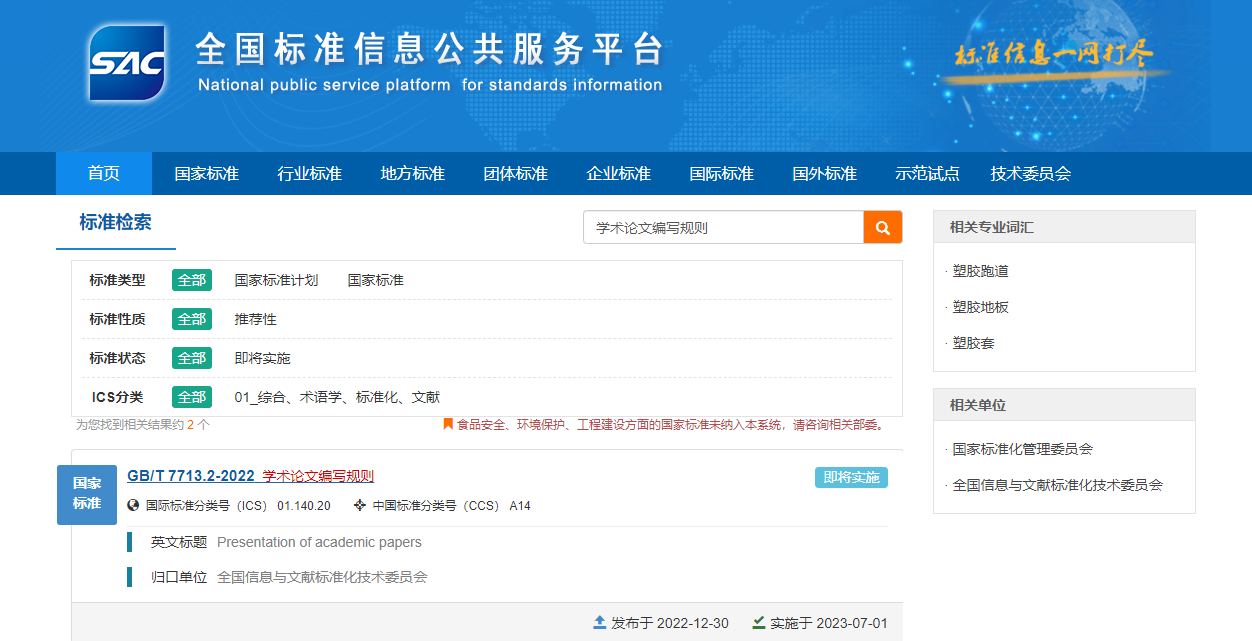This screenshot has width=1252, height=641.
Task: Go to 行业标准 in navigation bar
Action: coord(310,173)
